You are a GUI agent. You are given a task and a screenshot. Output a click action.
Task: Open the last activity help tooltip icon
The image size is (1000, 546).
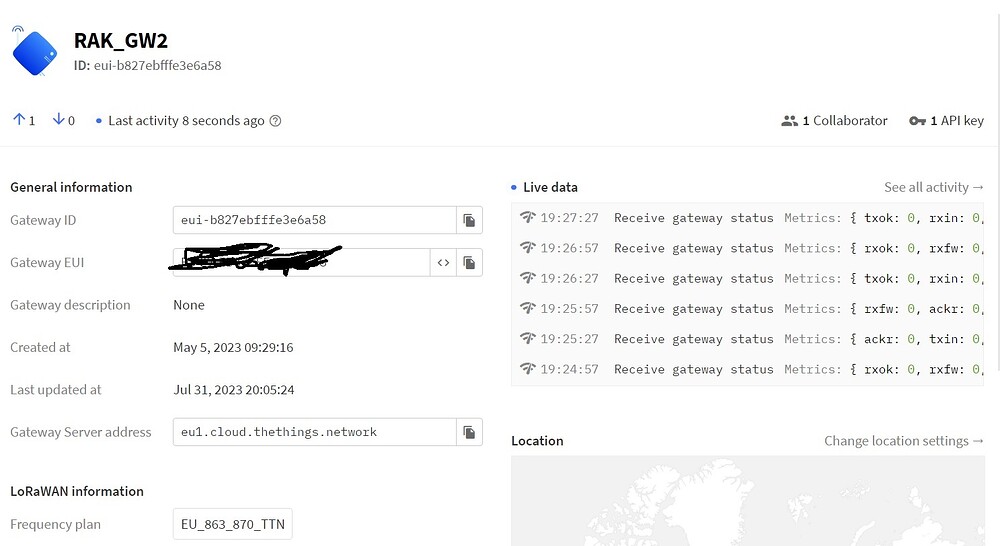tap(275, 121)
